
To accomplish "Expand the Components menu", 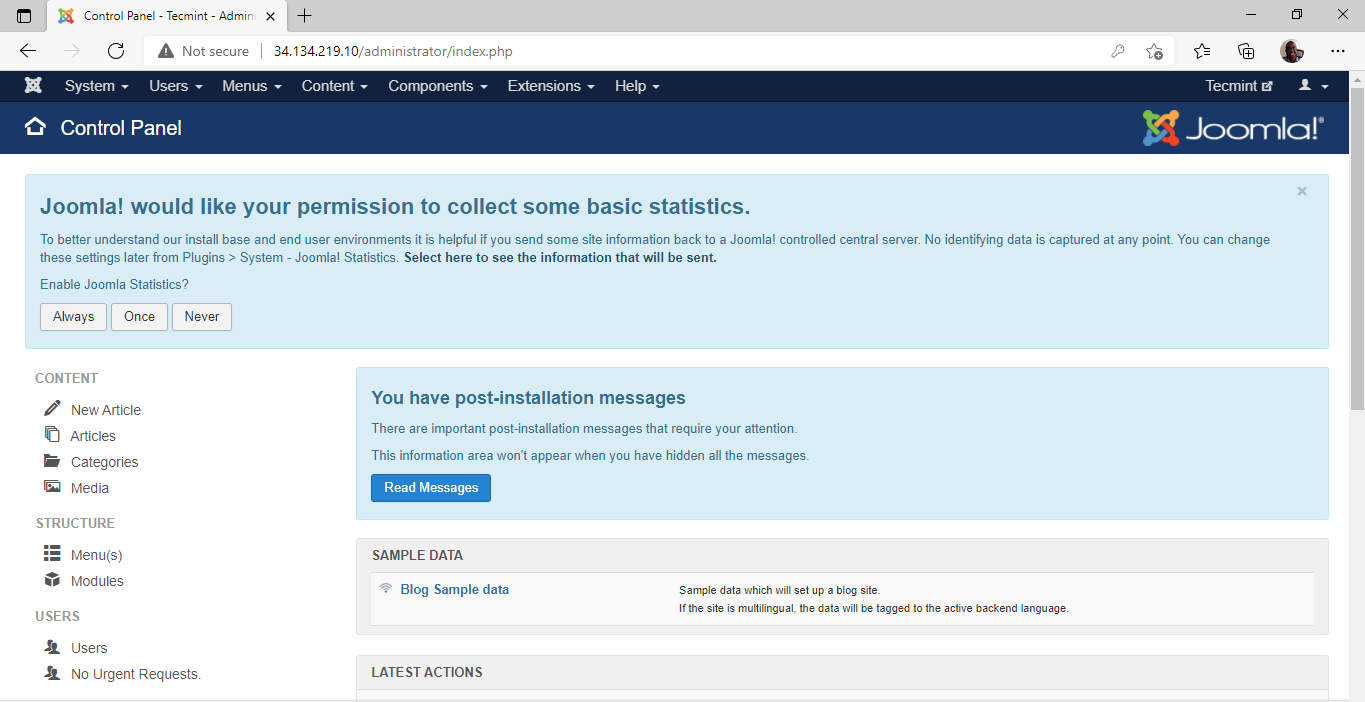I will pyautogui.click(x=438, y=86).
